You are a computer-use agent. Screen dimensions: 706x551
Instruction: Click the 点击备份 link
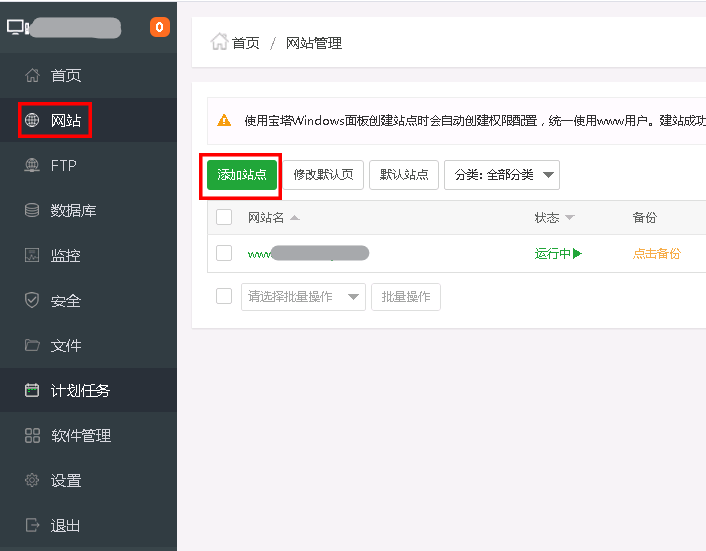pos(656,254)
